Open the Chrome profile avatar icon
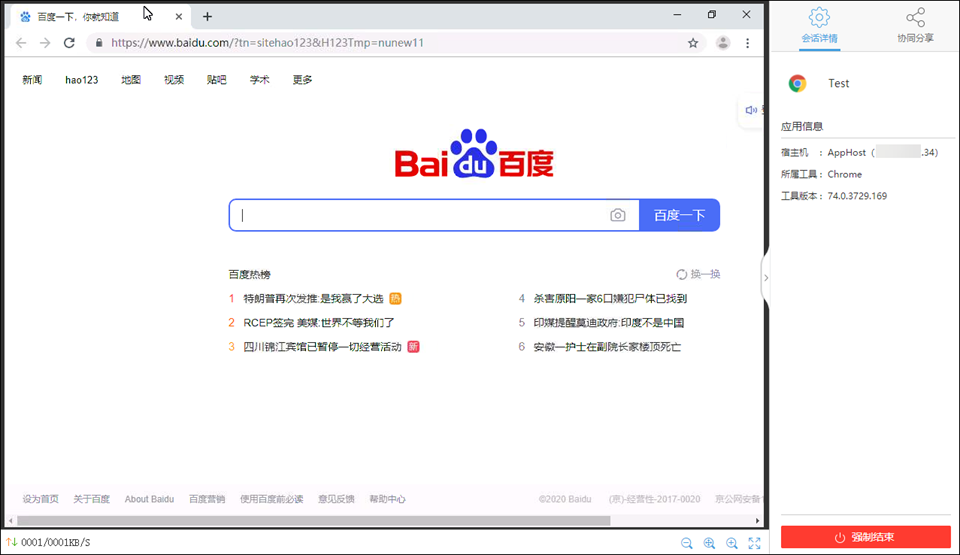This screenshot has width=960, height=555. point(723,43)
